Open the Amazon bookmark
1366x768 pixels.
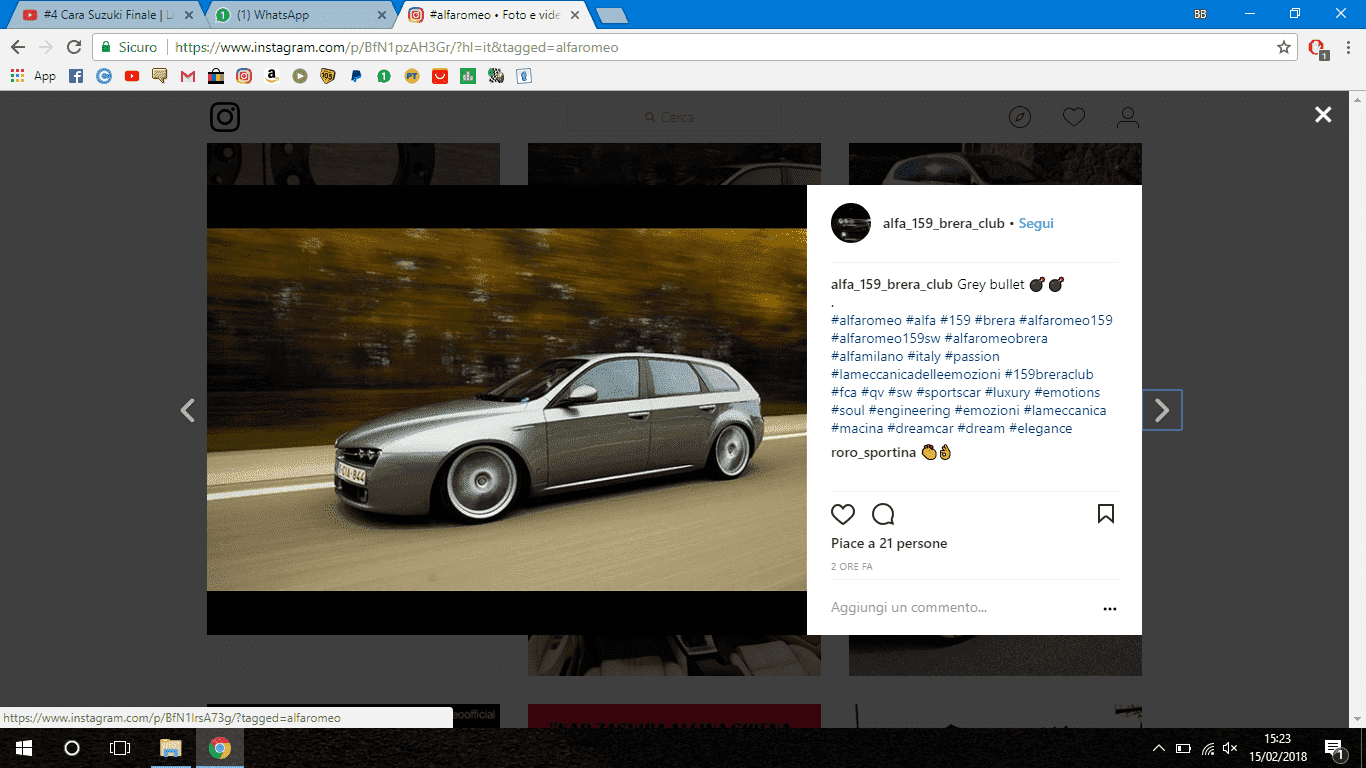[272, 76]
